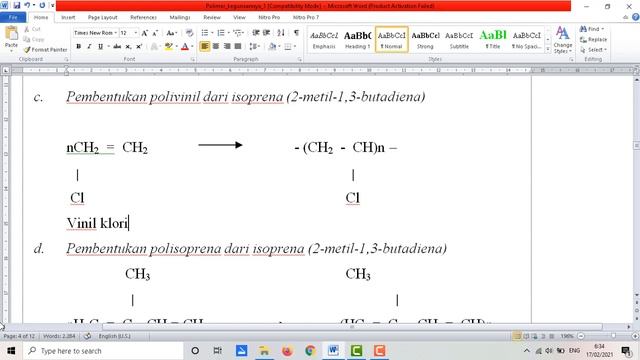The width and height of the screenshot is (640, 360).
Task: Click the text highlight color button
Action: [x=168, y=47]
